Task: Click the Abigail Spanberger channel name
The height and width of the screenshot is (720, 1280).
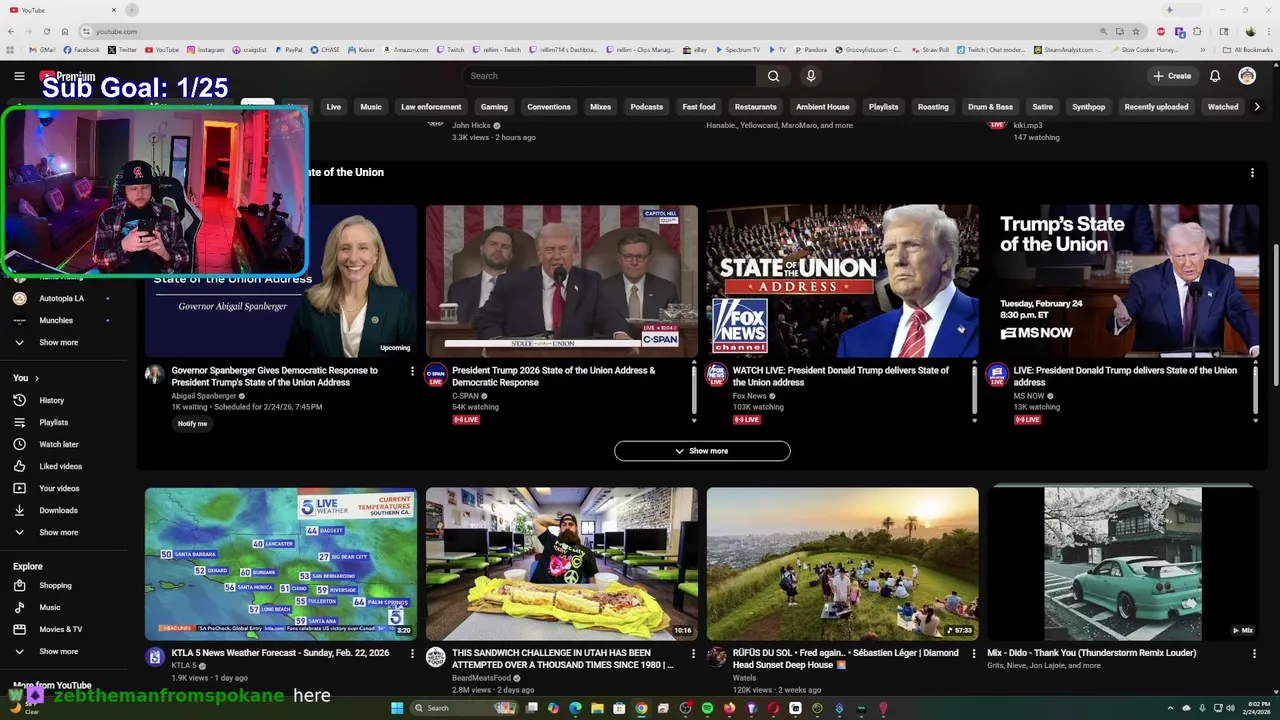Action: tap(203, 396)
